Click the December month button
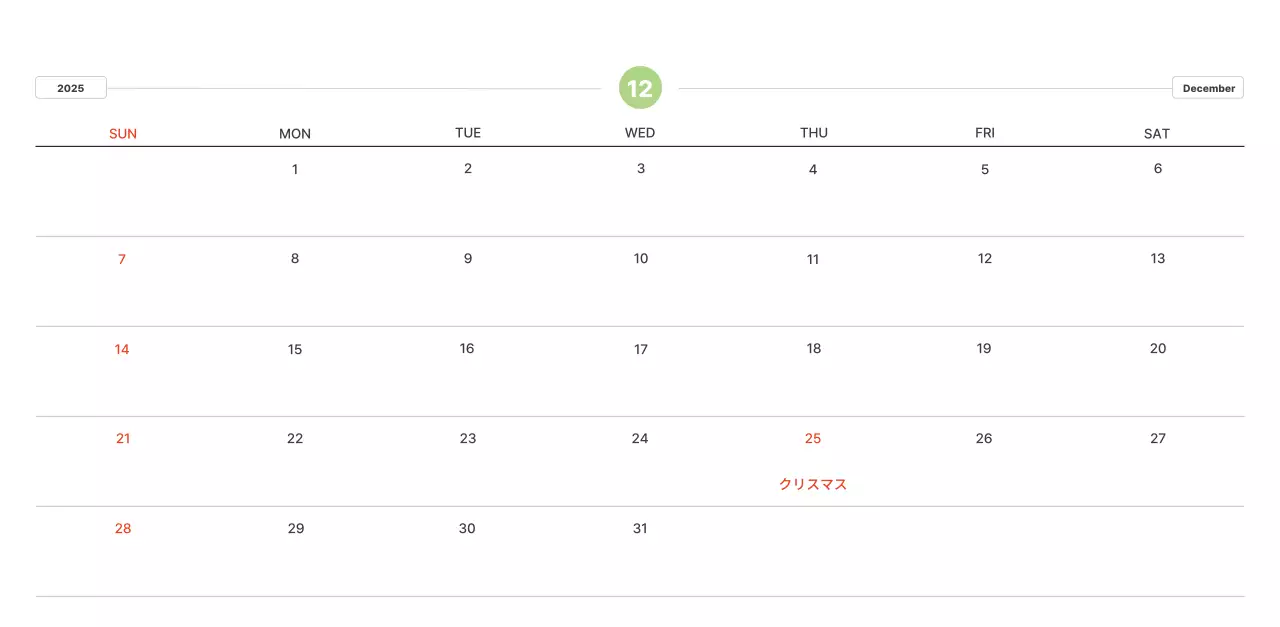Viewport: 1280px width, 627px height. click(1208, 88)
